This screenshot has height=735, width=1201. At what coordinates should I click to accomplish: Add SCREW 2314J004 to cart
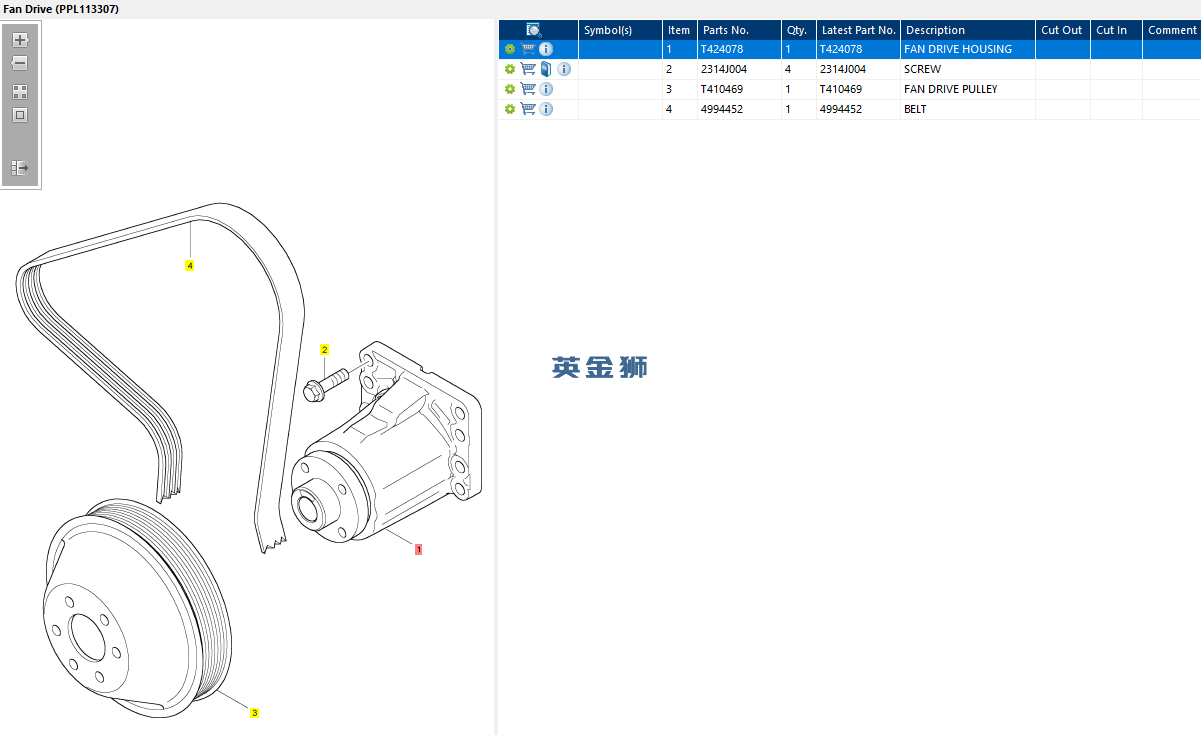(528, 69)
